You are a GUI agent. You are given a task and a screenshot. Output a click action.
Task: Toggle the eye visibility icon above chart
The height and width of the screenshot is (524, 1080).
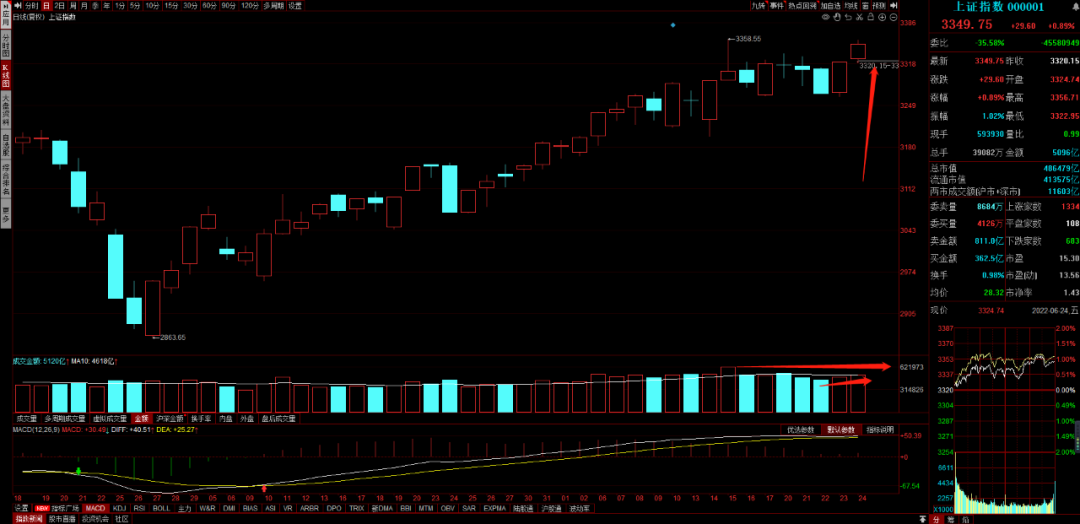click(x=826, y=17)
